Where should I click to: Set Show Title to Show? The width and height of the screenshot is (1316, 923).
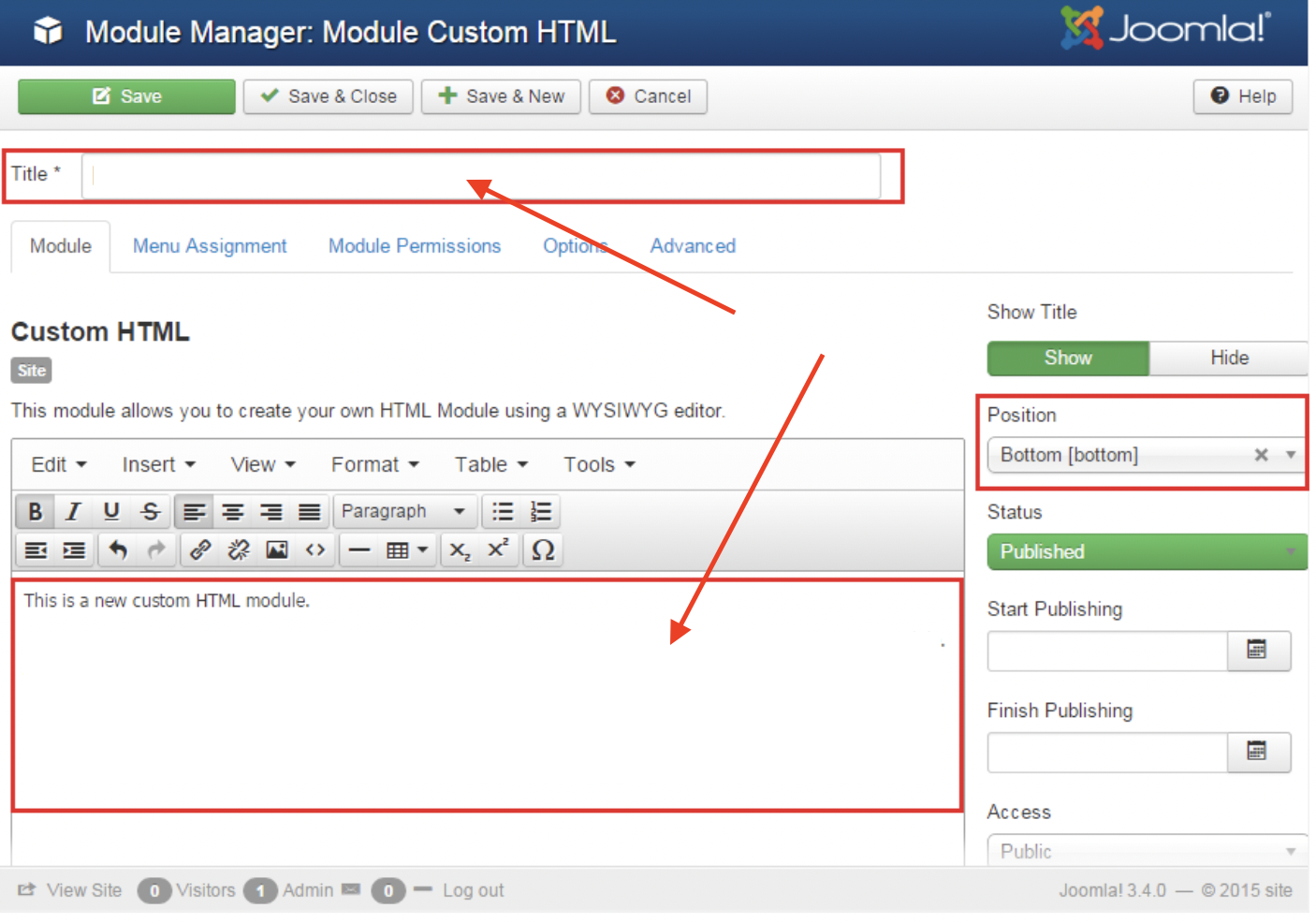coord(1067,359)
